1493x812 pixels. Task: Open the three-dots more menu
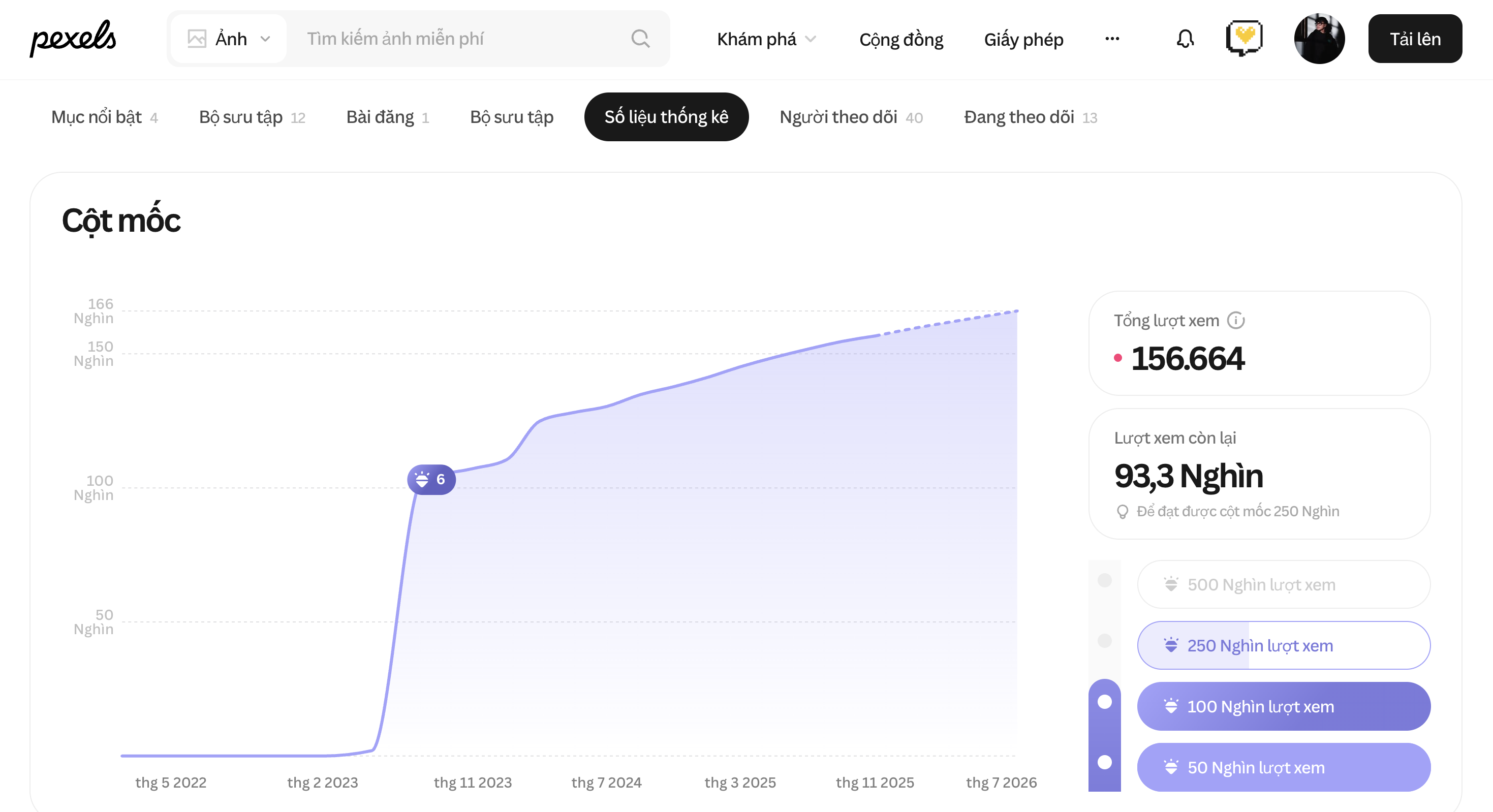(1112, 39)
